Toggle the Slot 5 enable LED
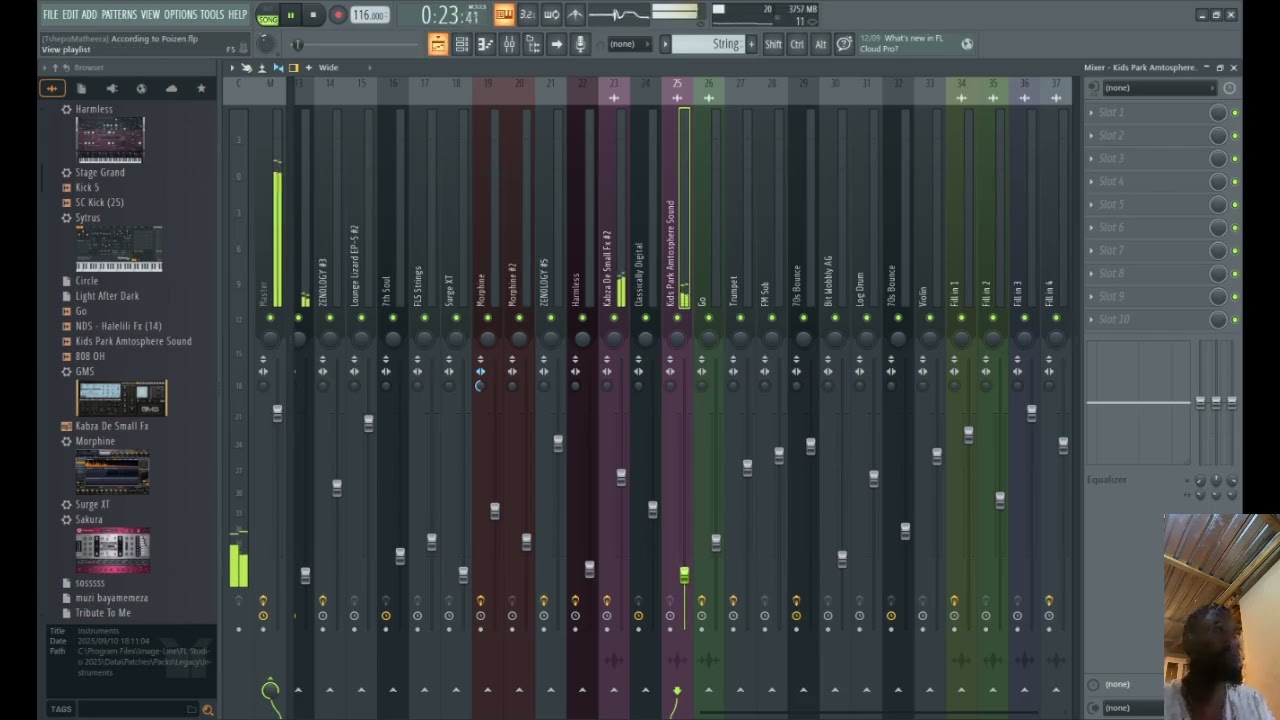Image resolution: width=1280 pixels, height=720 pixels. point(1235,205)
